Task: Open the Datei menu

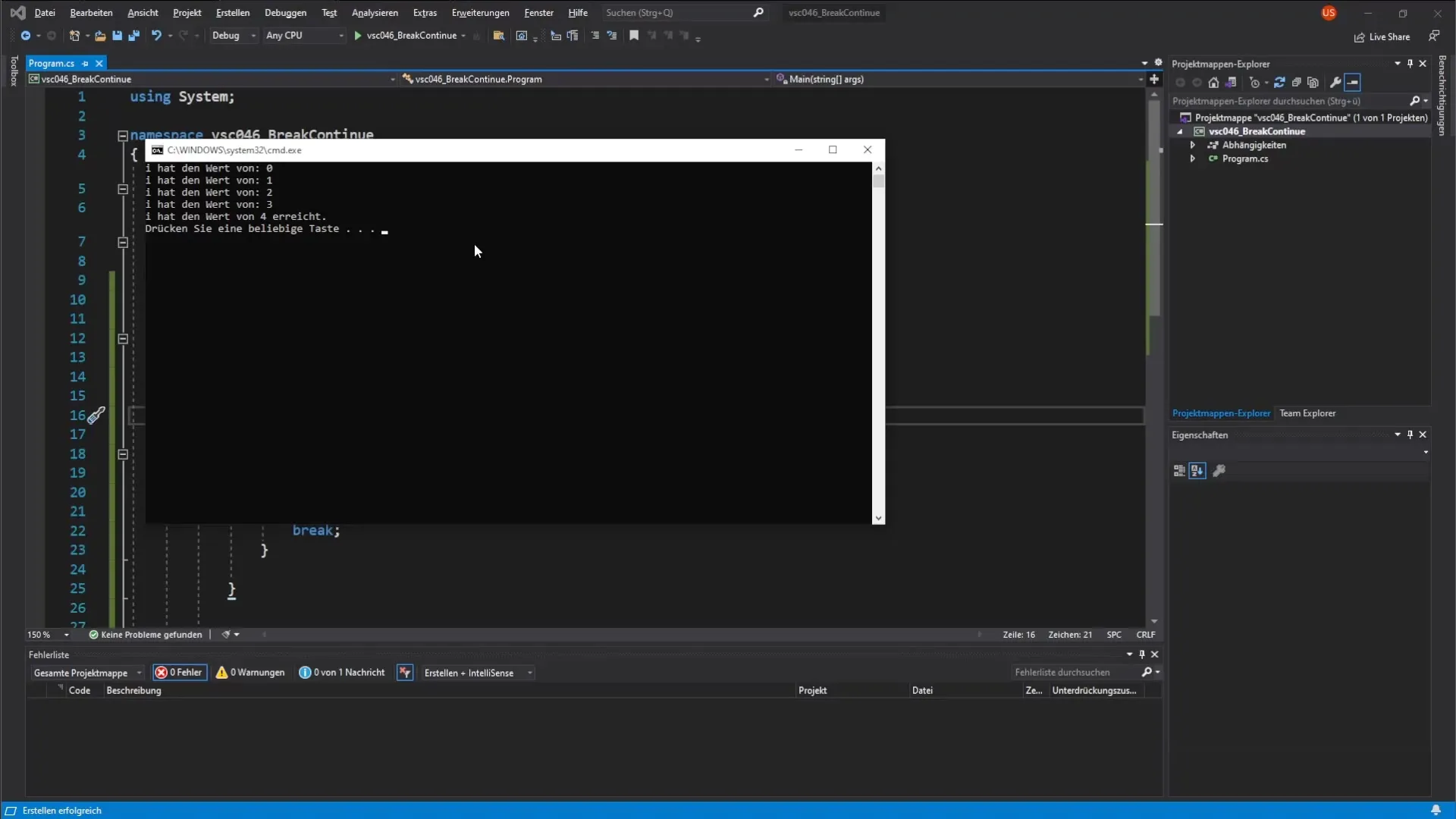Action: pos(45,13)
